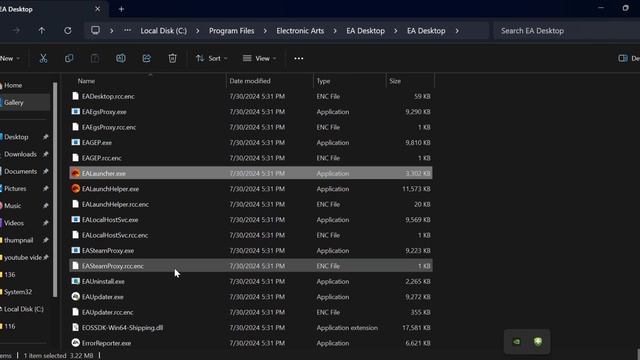Click the Up arrow navigation button

tap(42, 31)
